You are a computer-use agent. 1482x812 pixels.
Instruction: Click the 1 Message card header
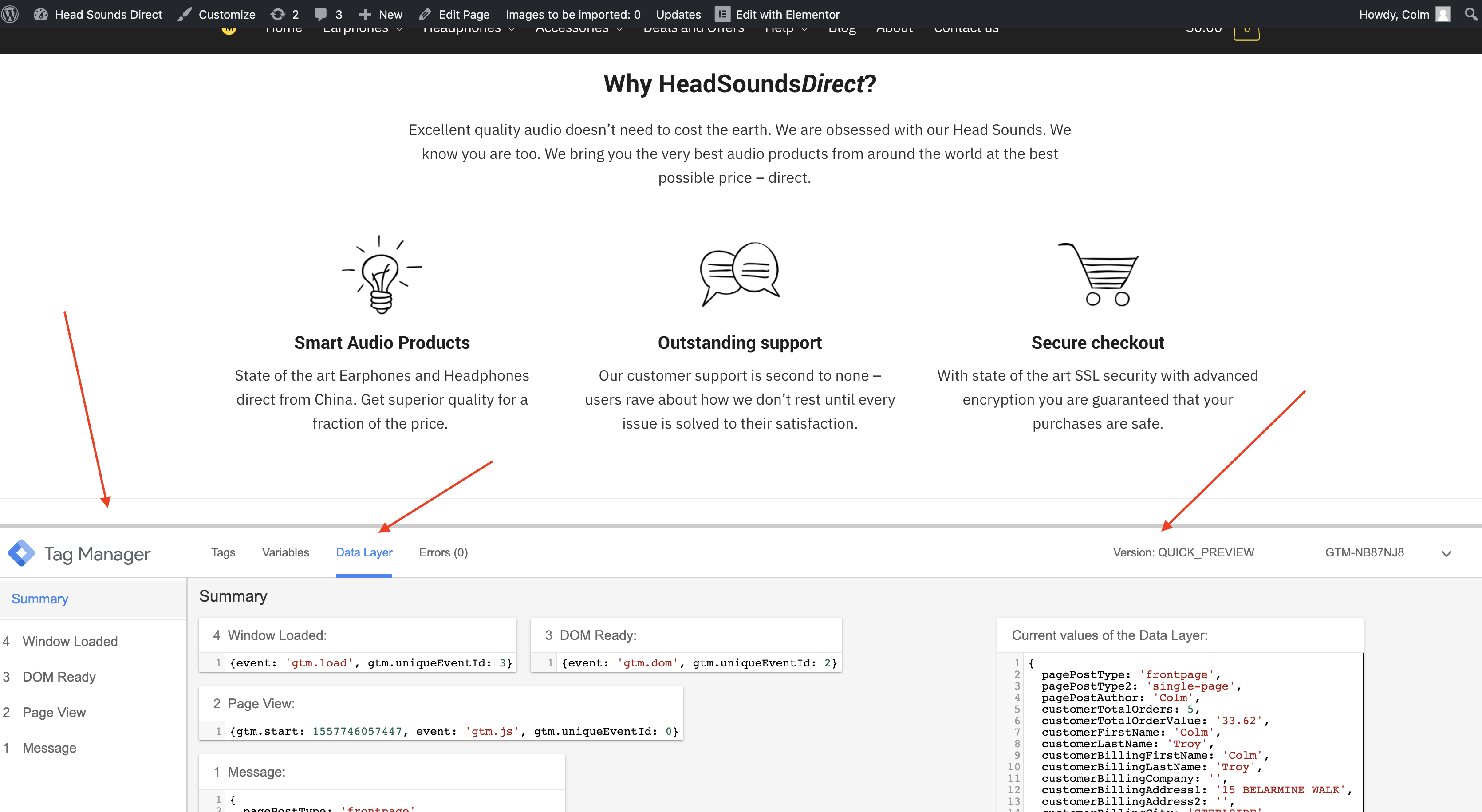tap(382, 772)
